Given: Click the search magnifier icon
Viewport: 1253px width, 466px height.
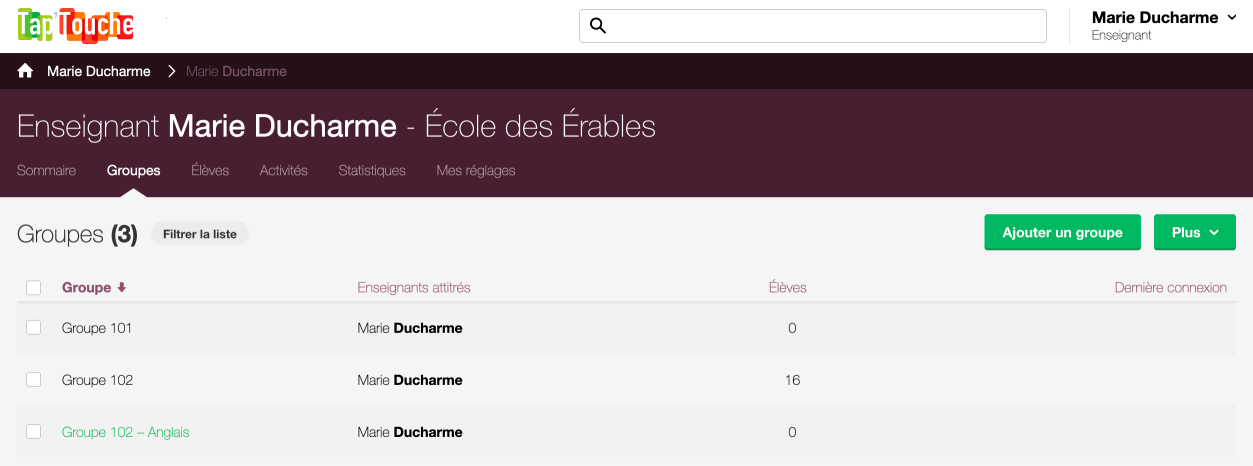Looking at the screenshot, I should (x=598, y=26).
